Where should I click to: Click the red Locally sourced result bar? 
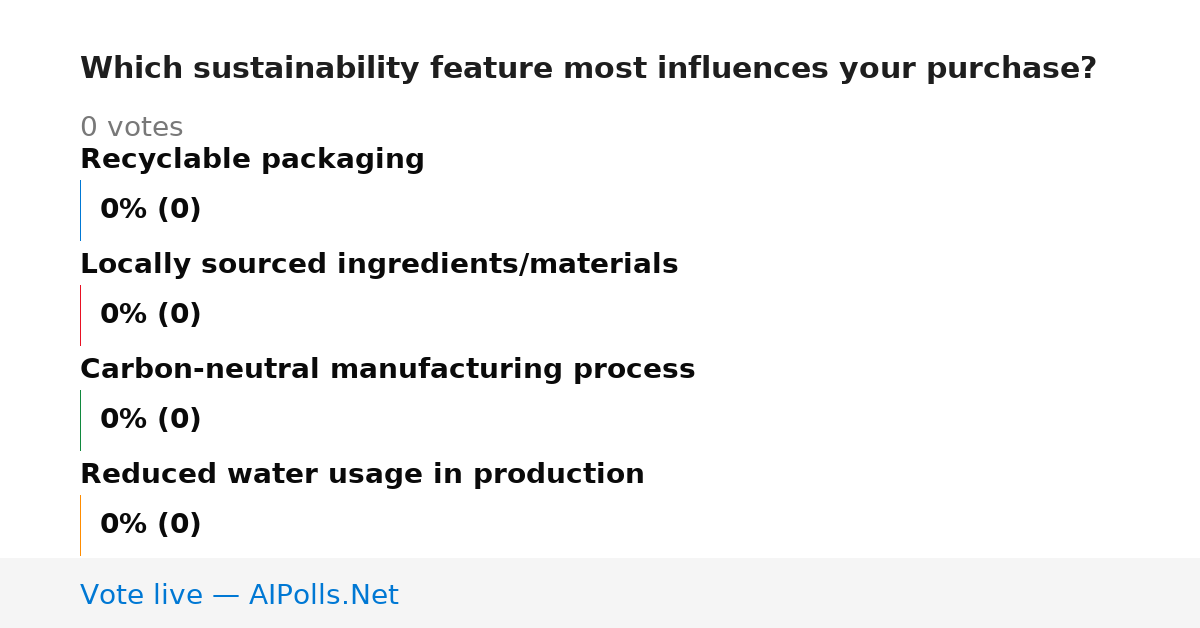click(80, 315)
